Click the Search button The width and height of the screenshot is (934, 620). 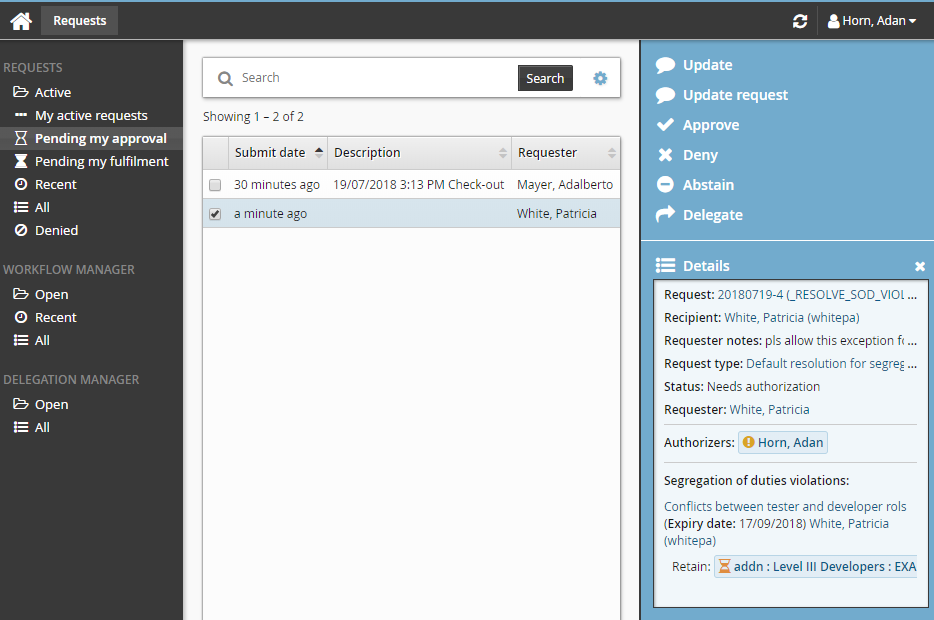tap(545, 77)
